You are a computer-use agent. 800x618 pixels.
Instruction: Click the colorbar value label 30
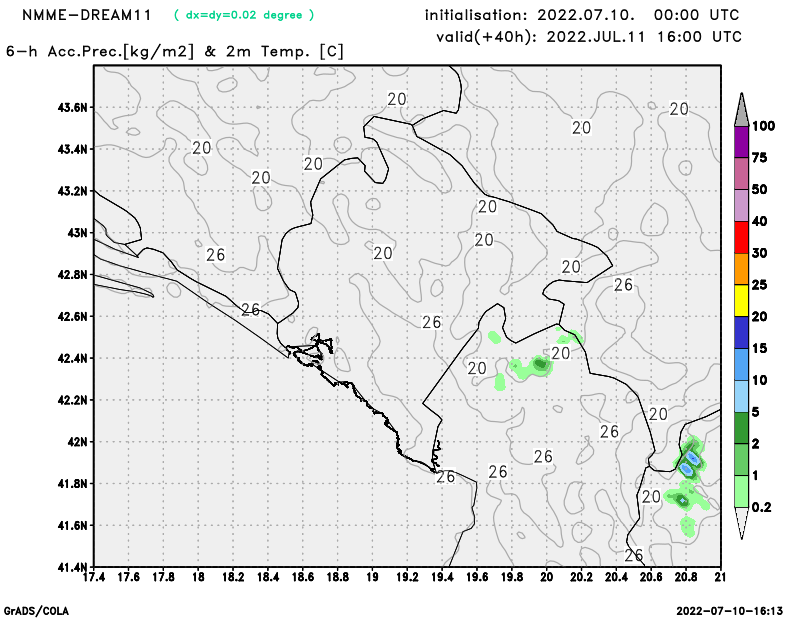coord(760,253)
